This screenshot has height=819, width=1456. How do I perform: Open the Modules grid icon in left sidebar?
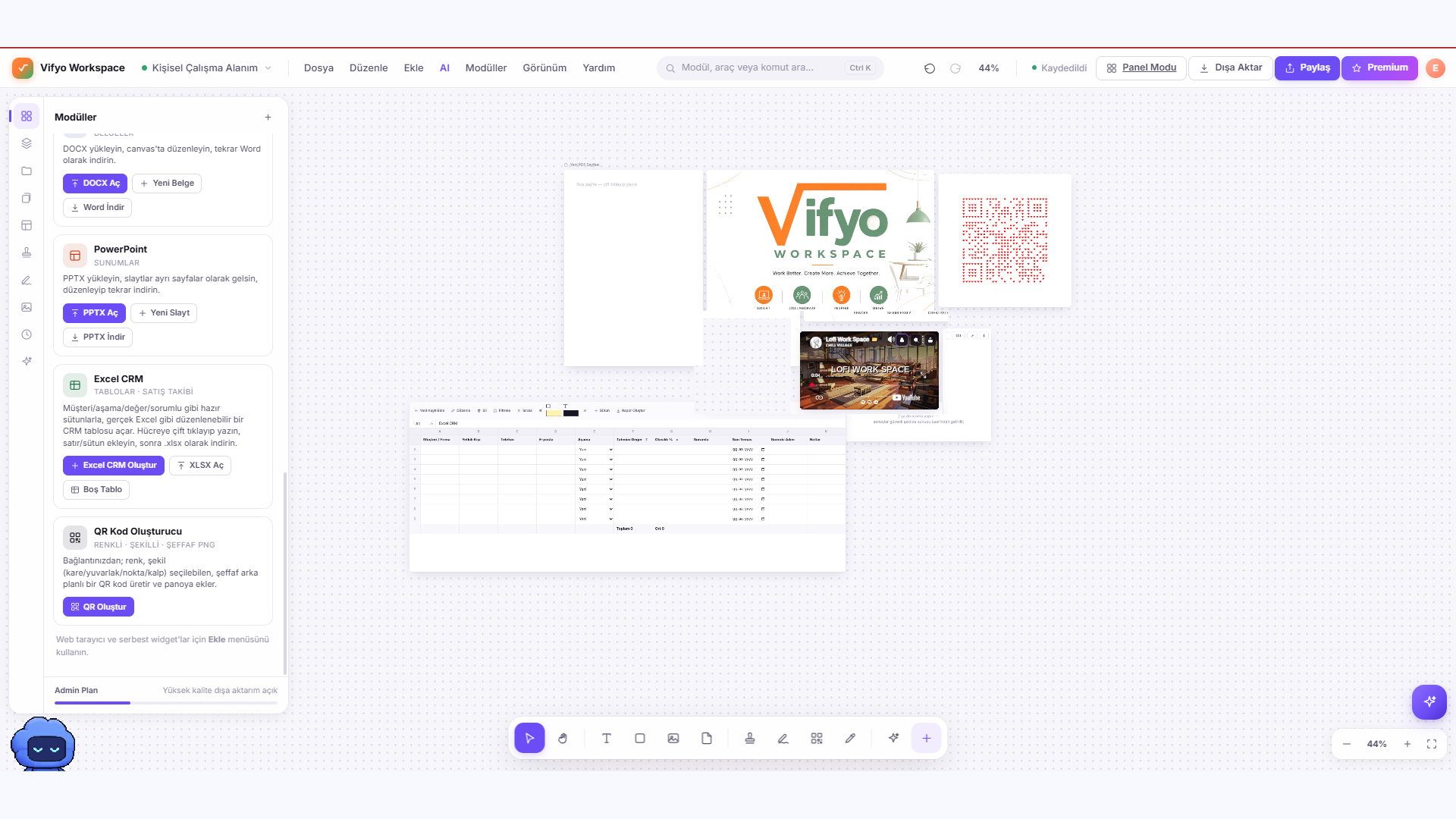tap(27, 116)
